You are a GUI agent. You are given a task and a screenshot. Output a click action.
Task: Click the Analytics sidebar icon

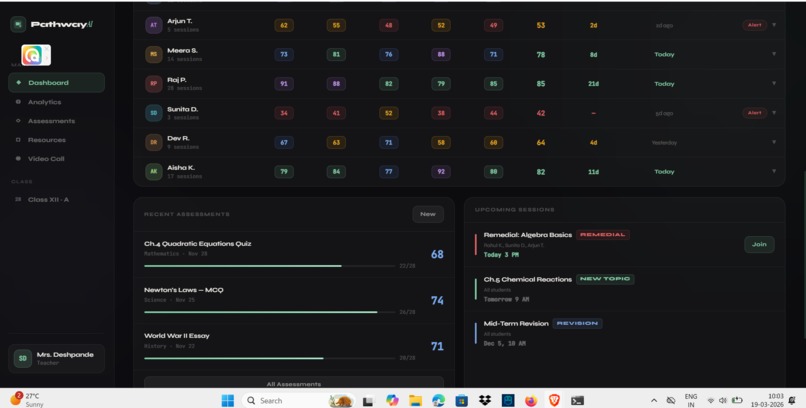click(19, 102)
